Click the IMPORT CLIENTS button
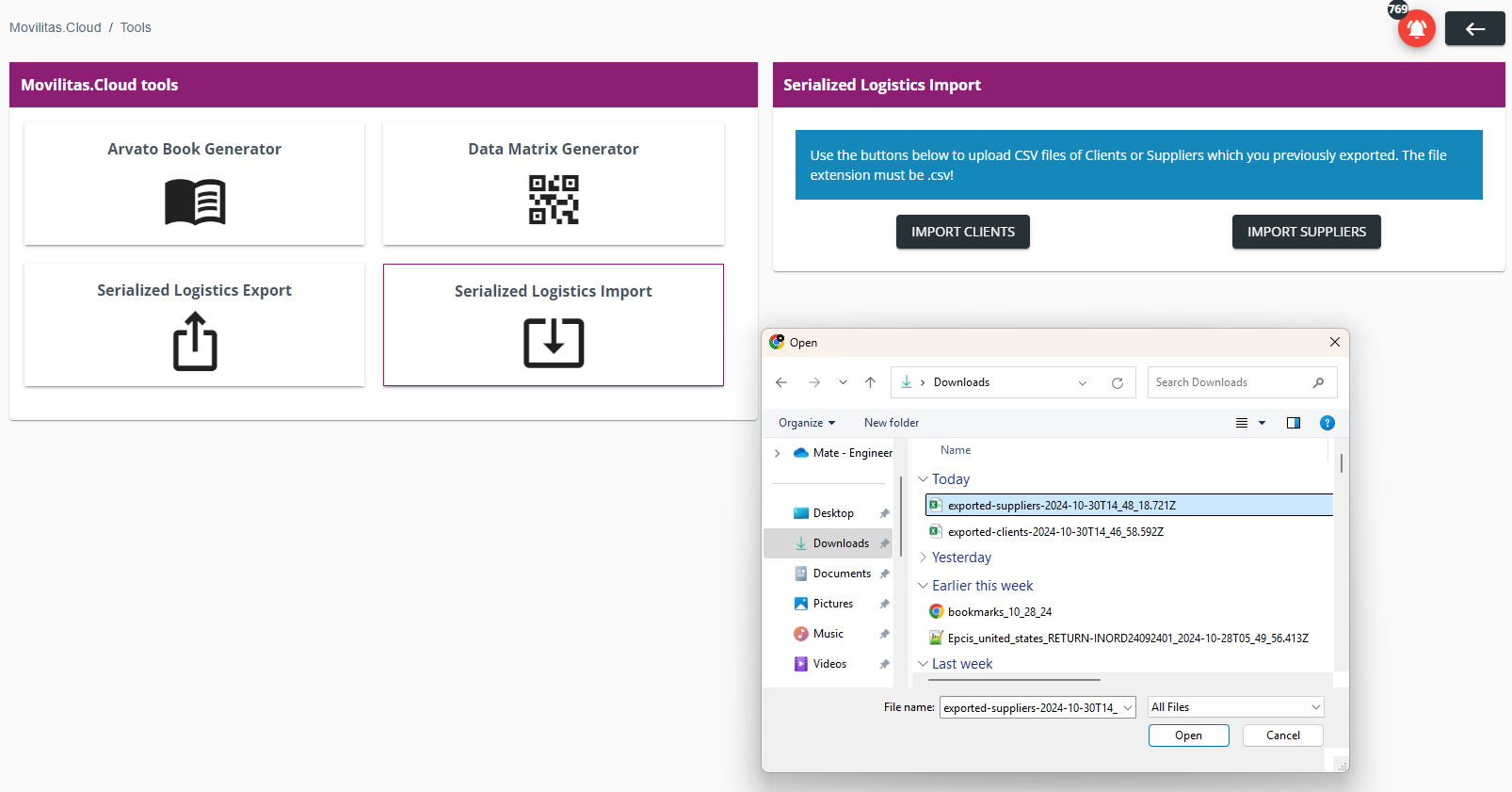1512x792 pixels. 962,232
